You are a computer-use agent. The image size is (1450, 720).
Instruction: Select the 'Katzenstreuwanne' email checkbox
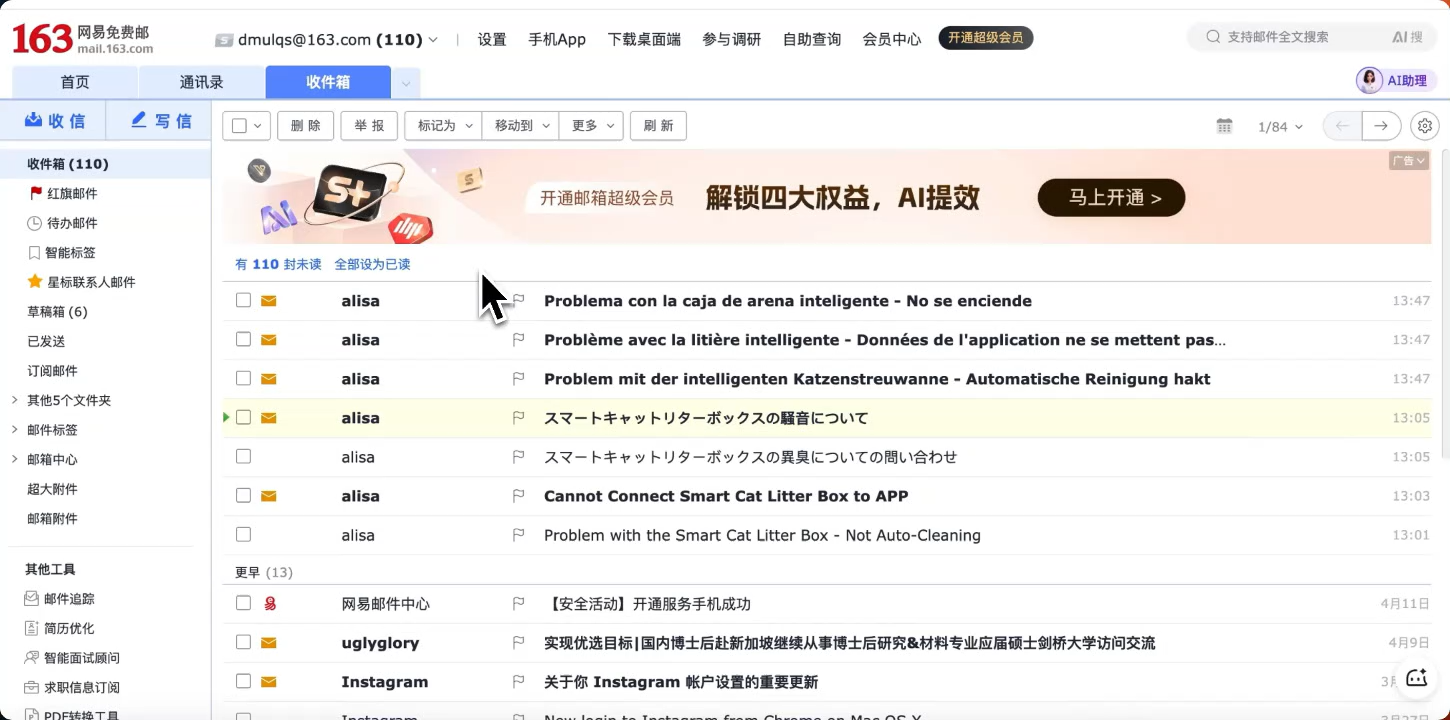pos(243,378)
